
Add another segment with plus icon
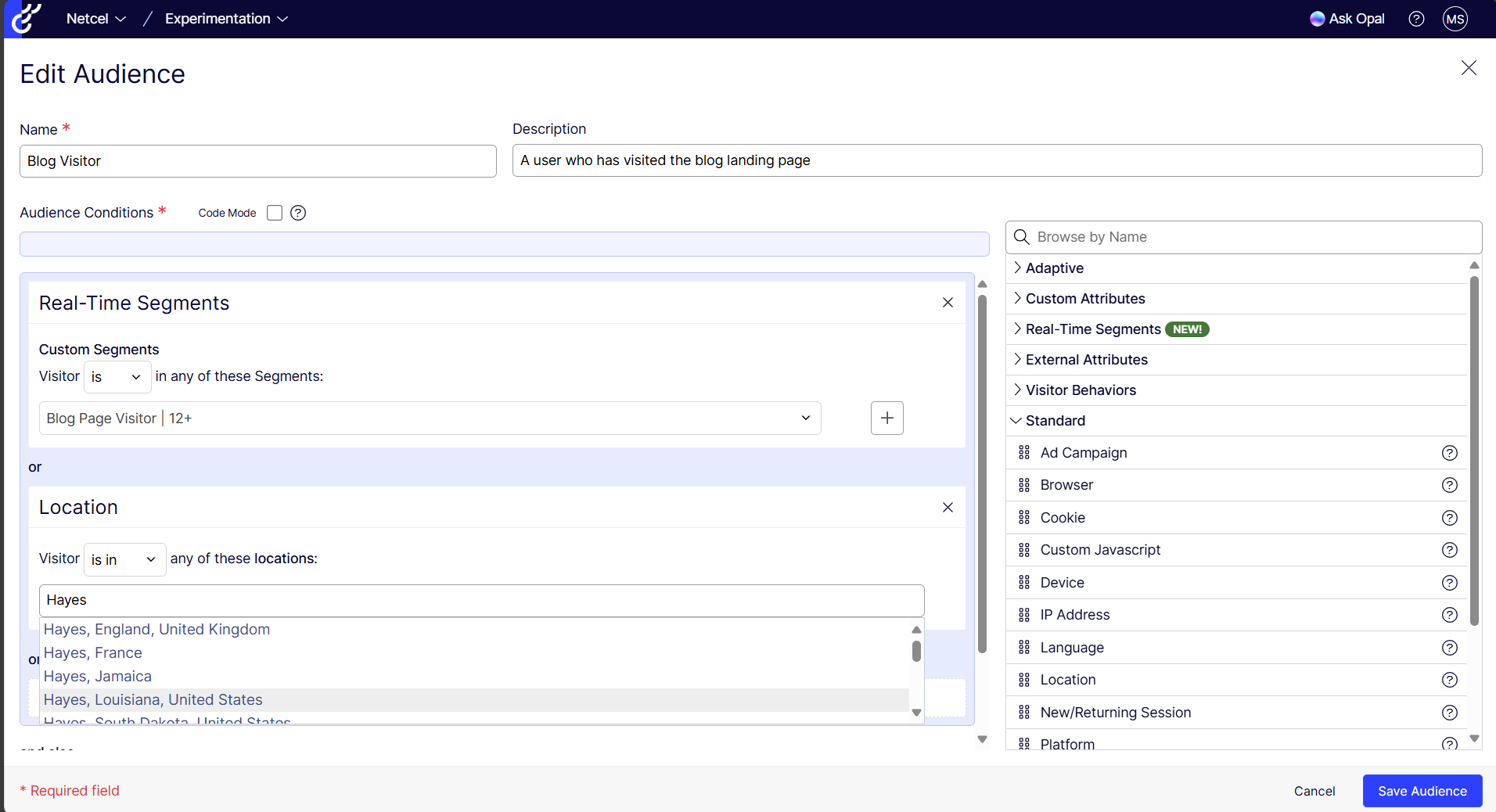pyautogui.click(x=886, y=419)
